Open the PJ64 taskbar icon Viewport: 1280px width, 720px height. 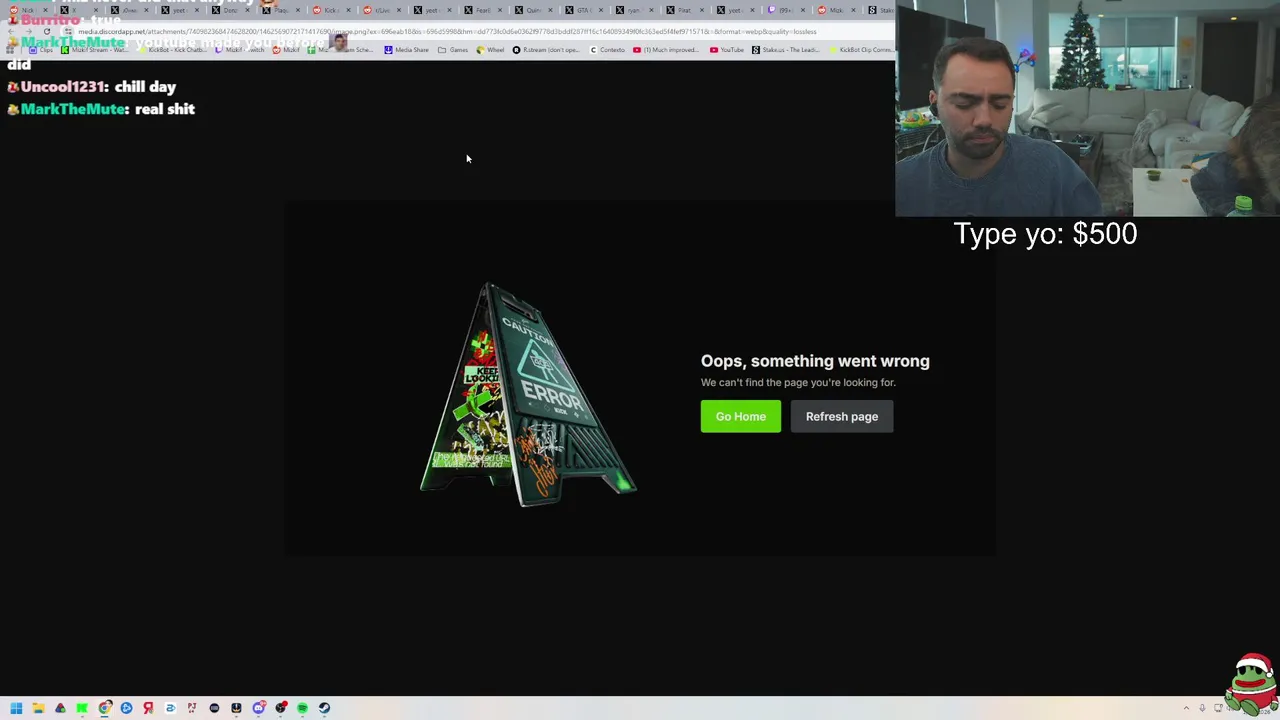192,708
